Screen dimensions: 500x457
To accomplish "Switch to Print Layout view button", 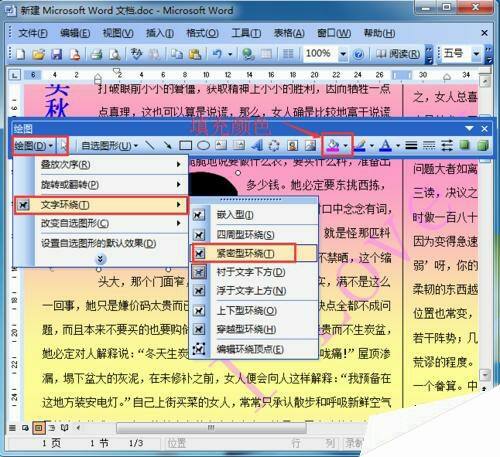I will click(x=39, y=428).
